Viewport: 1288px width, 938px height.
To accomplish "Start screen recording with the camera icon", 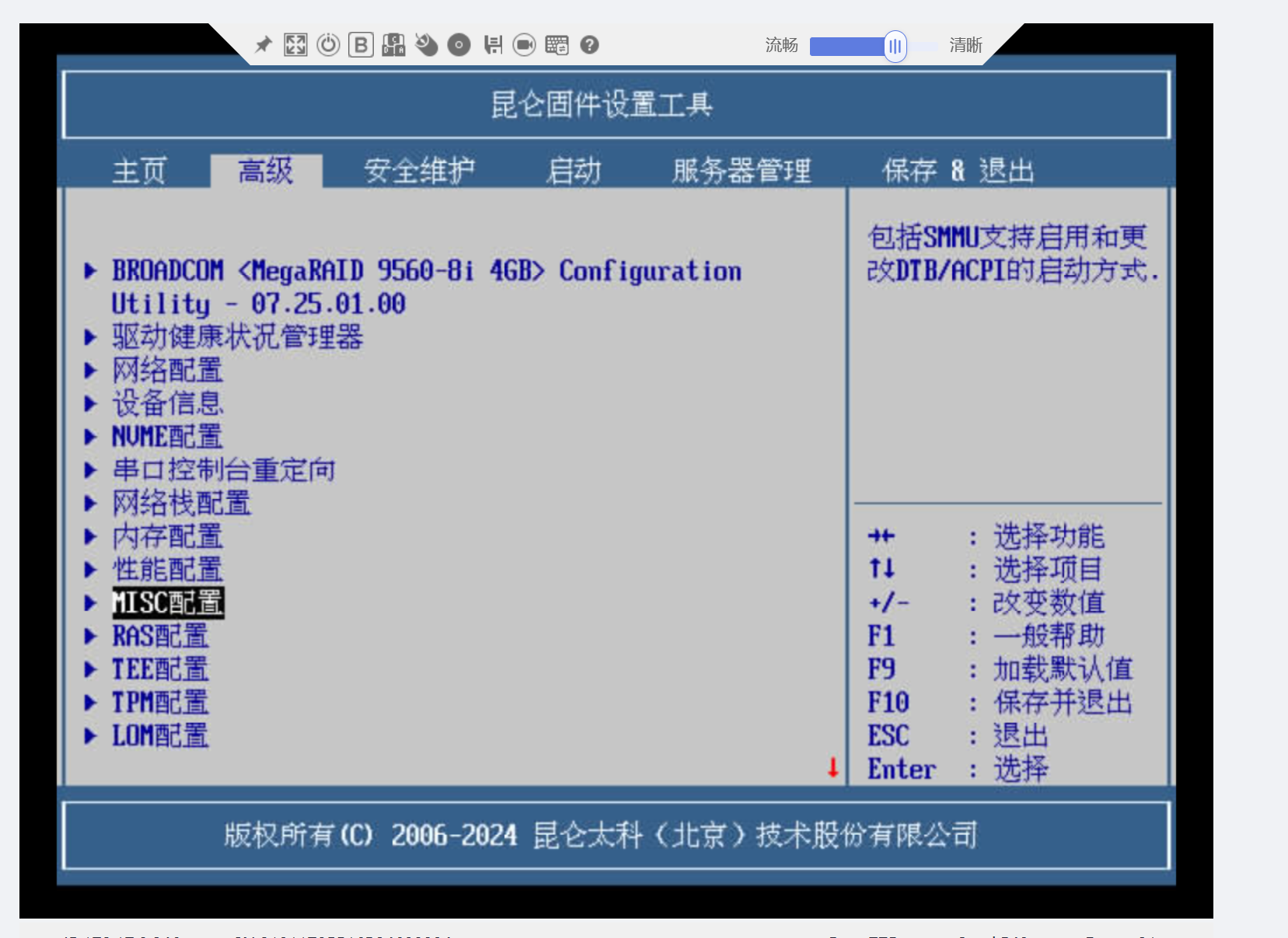I will point(525,45).
